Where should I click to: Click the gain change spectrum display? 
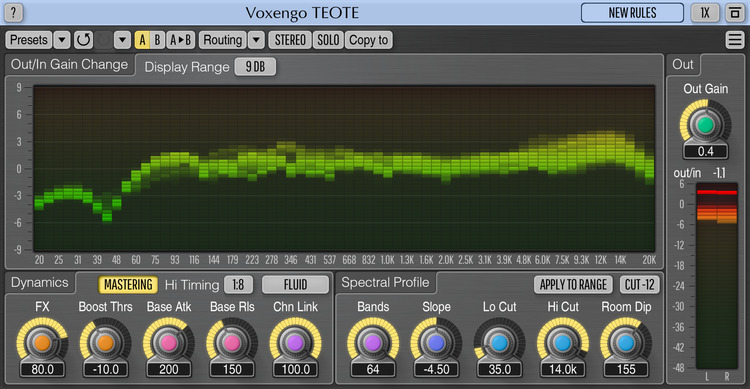pyautogui.click(x=344, y=169)
